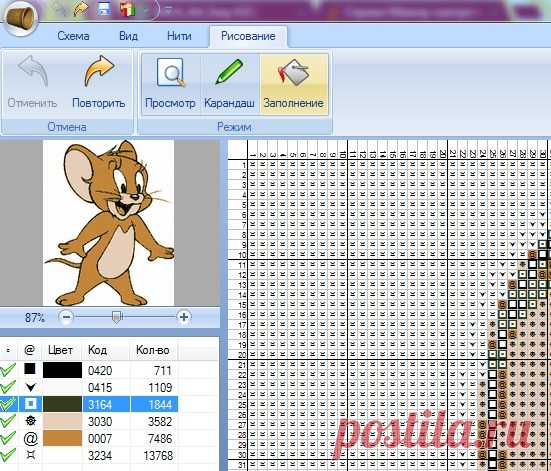Open the quick access toolbar customize dropdown arrow
The width and height of the screenshot is (551, 471).
(x=168, y=10)
